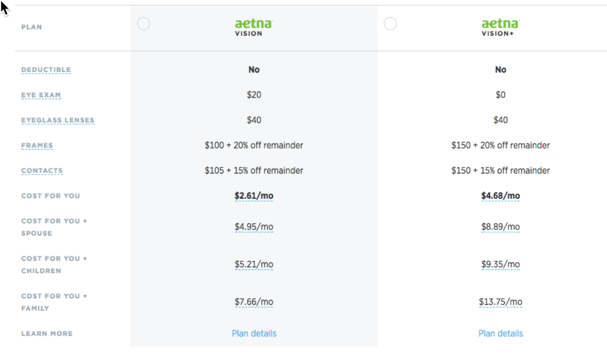Select the Aetna Vision plan radio button
The image size is (607, 360).
pos(144,24)
